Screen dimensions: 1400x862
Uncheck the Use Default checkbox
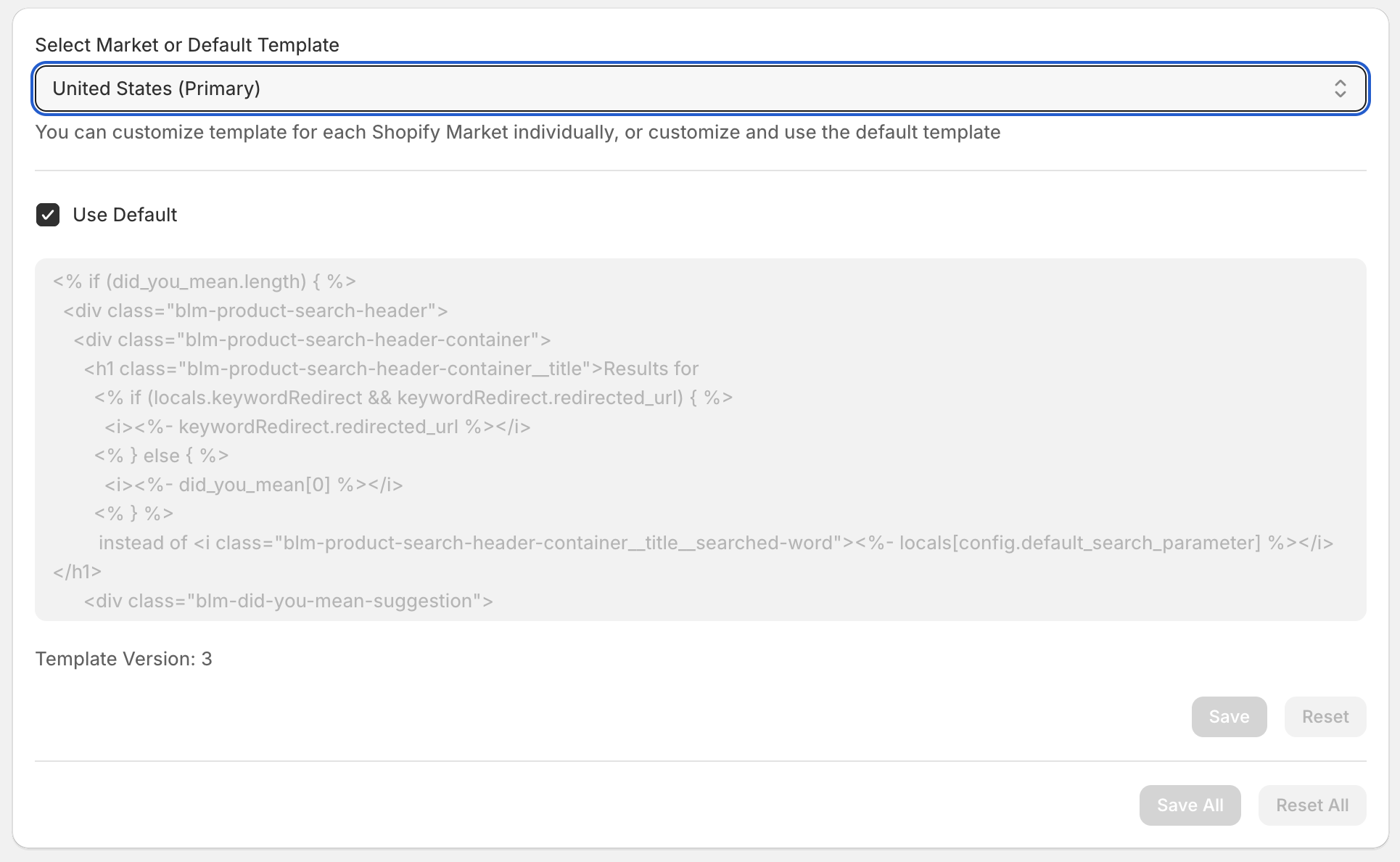(48, 215)
